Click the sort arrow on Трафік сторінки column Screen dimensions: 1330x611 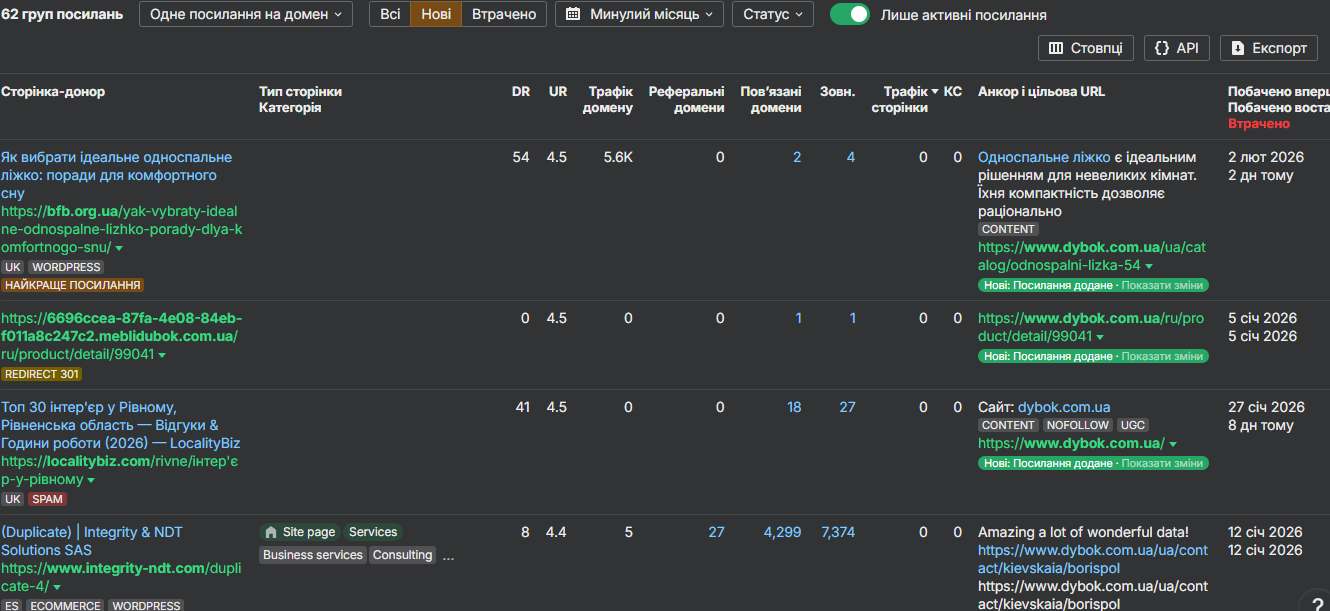point(935,92)
